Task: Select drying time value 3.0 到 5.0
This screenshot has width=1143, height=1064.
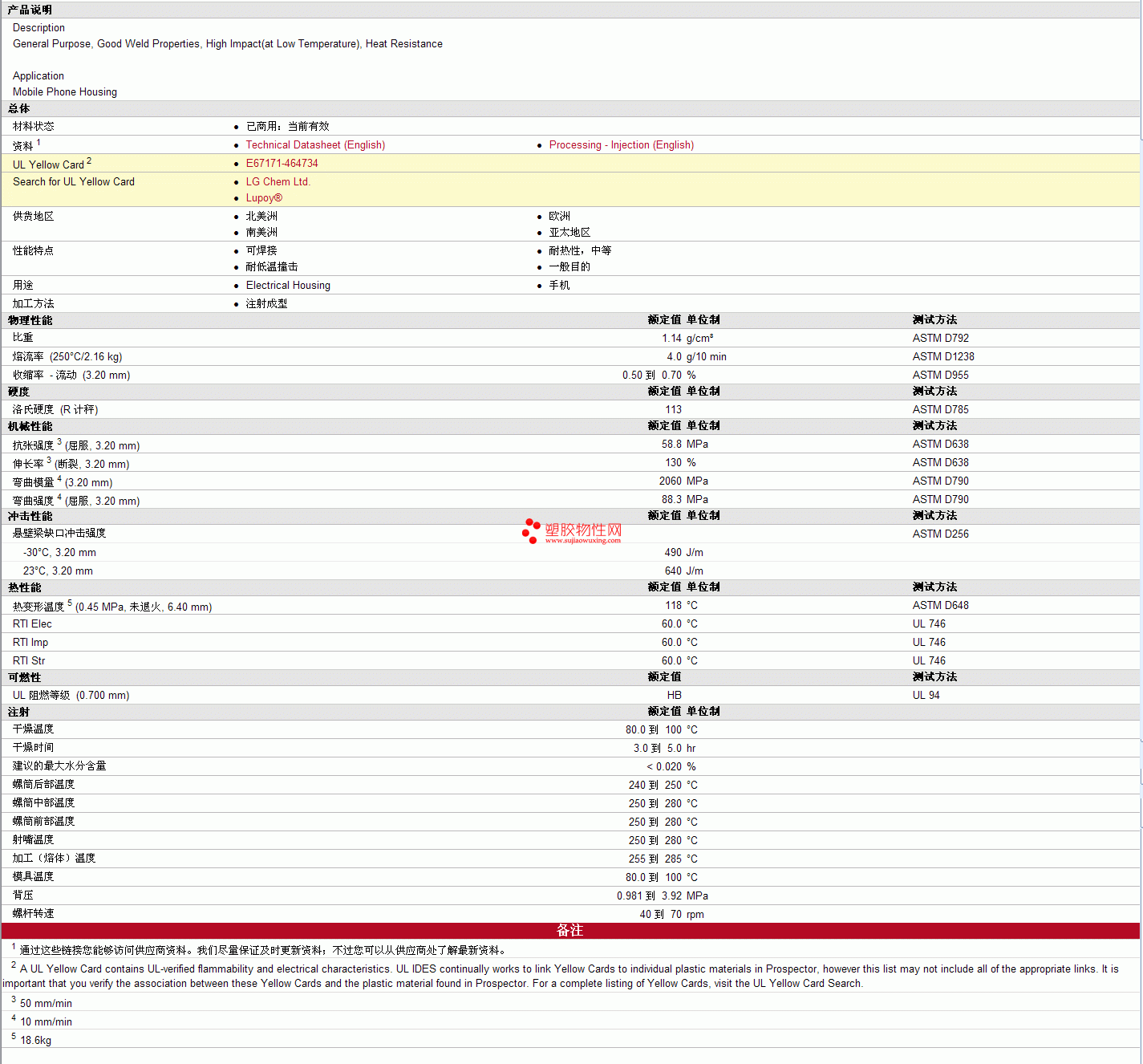Action: [x=658, y=749]
